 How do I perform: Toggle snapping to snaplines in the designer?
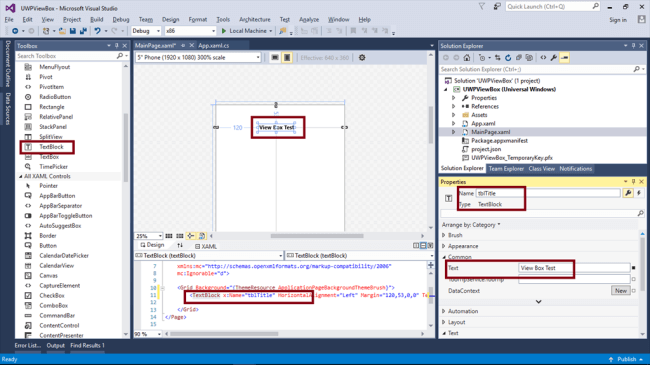191,236
